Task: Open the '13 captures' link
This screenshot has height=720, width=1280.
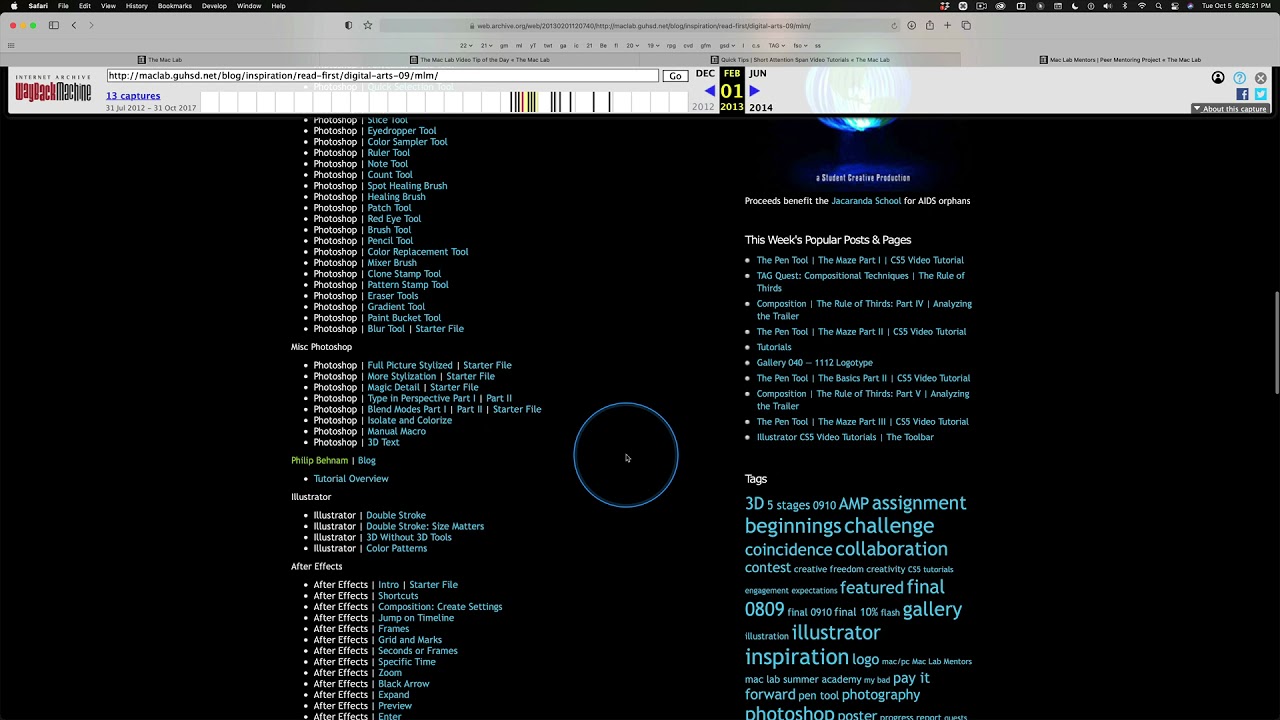Action: [x=133, y=96]
